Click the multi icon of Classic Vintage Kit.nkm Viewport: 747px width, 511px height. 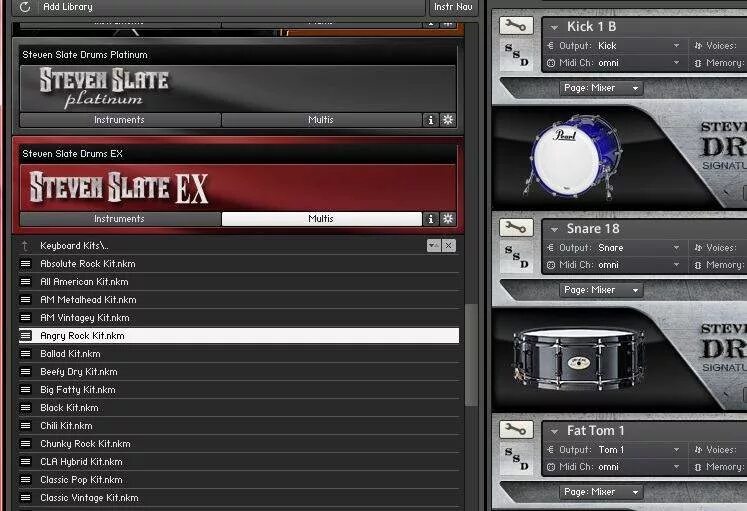coord(25,498)
